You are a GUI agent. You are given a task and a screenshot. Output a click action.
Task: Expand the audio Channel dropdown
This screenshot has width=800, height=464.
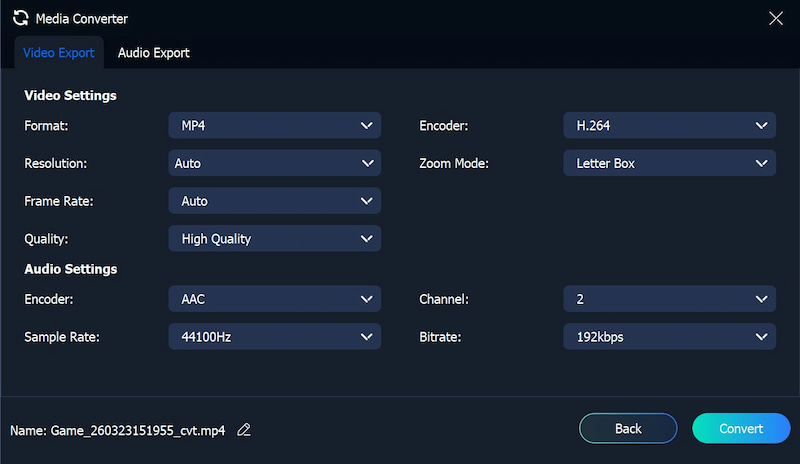pyautogui.click(x=669, y=299)
